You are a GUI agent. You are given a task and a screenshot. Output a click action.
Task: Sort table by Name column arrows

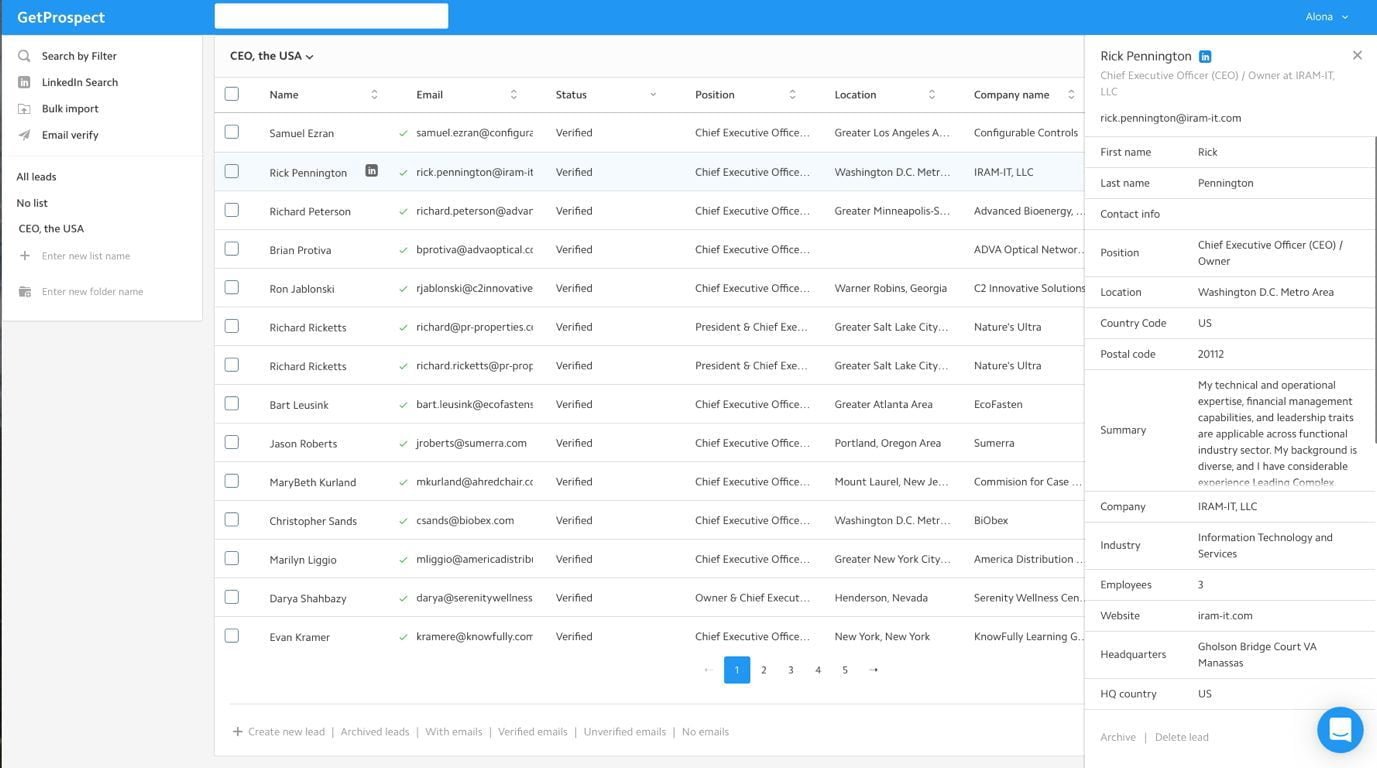pyautogui.click(x=374, y=95)
